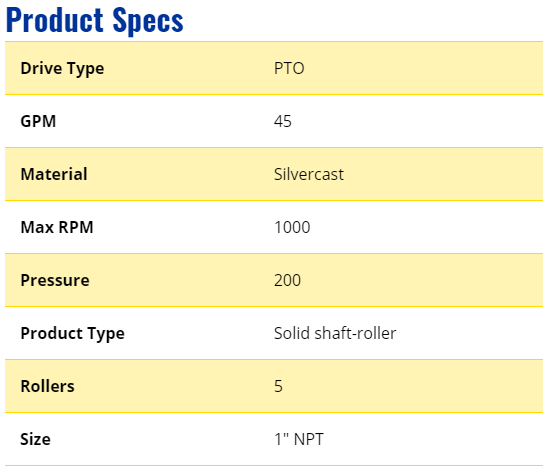This screenshot has width=548, height=473.
Task: Click the GPM value 45
Action: tap(283, 121)
